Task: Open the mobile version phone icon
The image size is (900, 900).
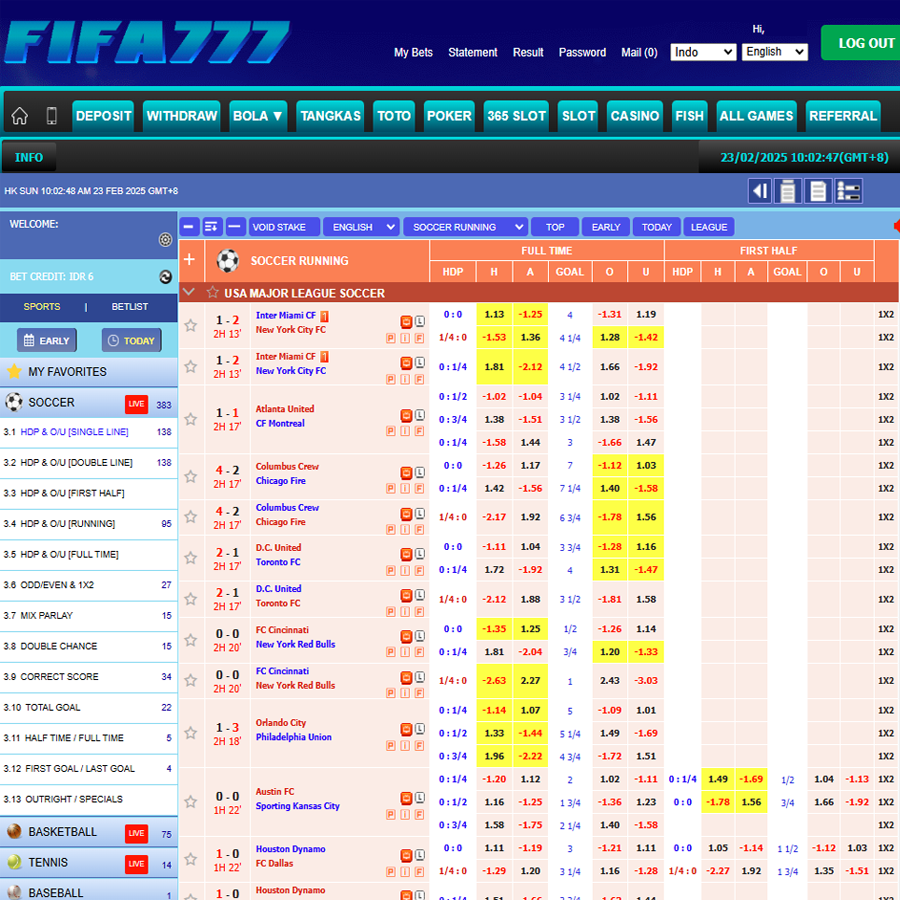Action: [x=52, y=116]
